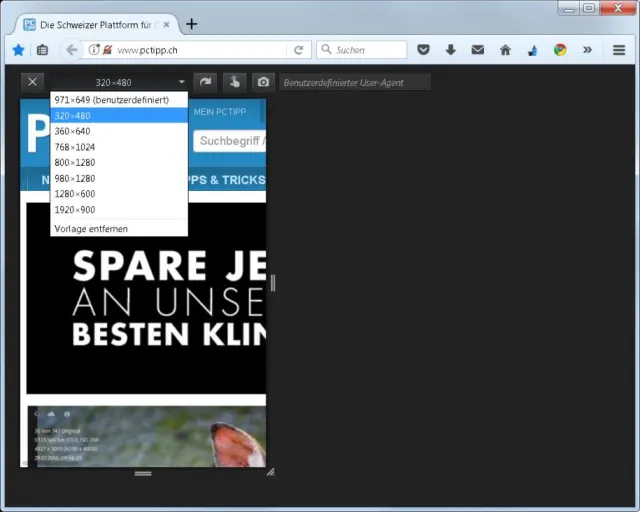Click the home icon

505,49
